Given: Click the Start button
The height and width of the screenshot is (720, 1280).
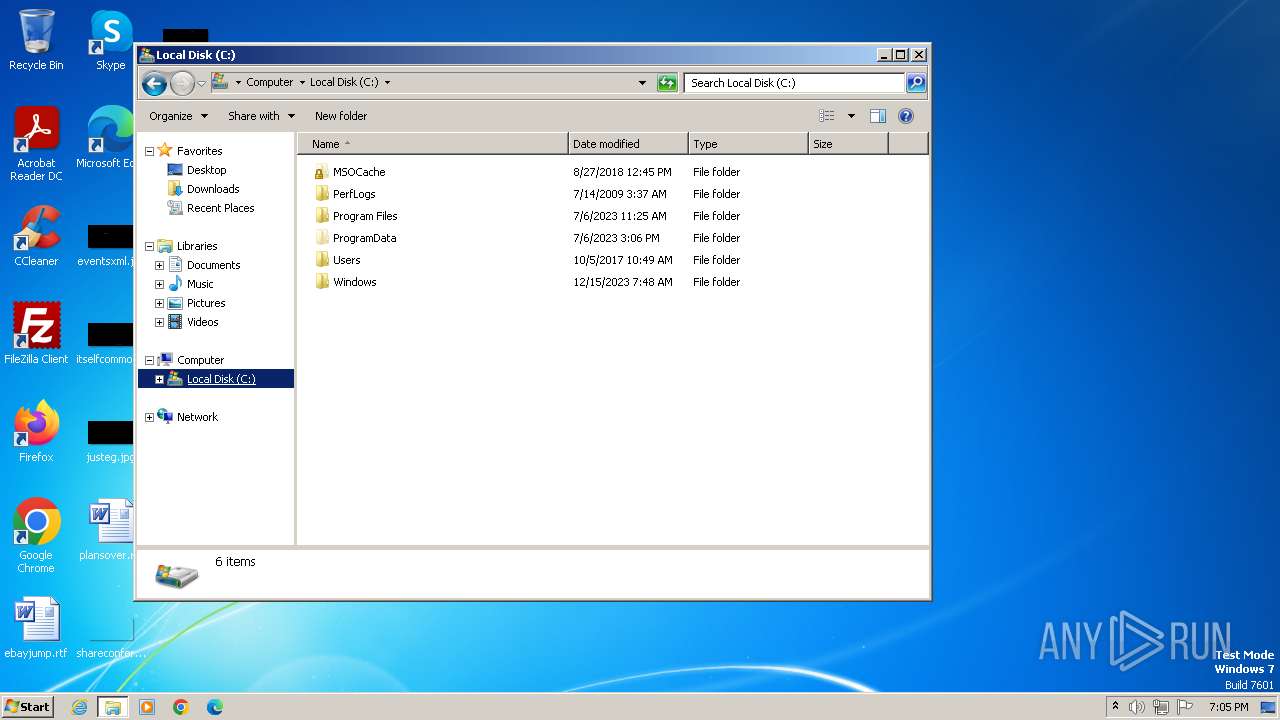Looking at the screenshot, I should (27, 706).
